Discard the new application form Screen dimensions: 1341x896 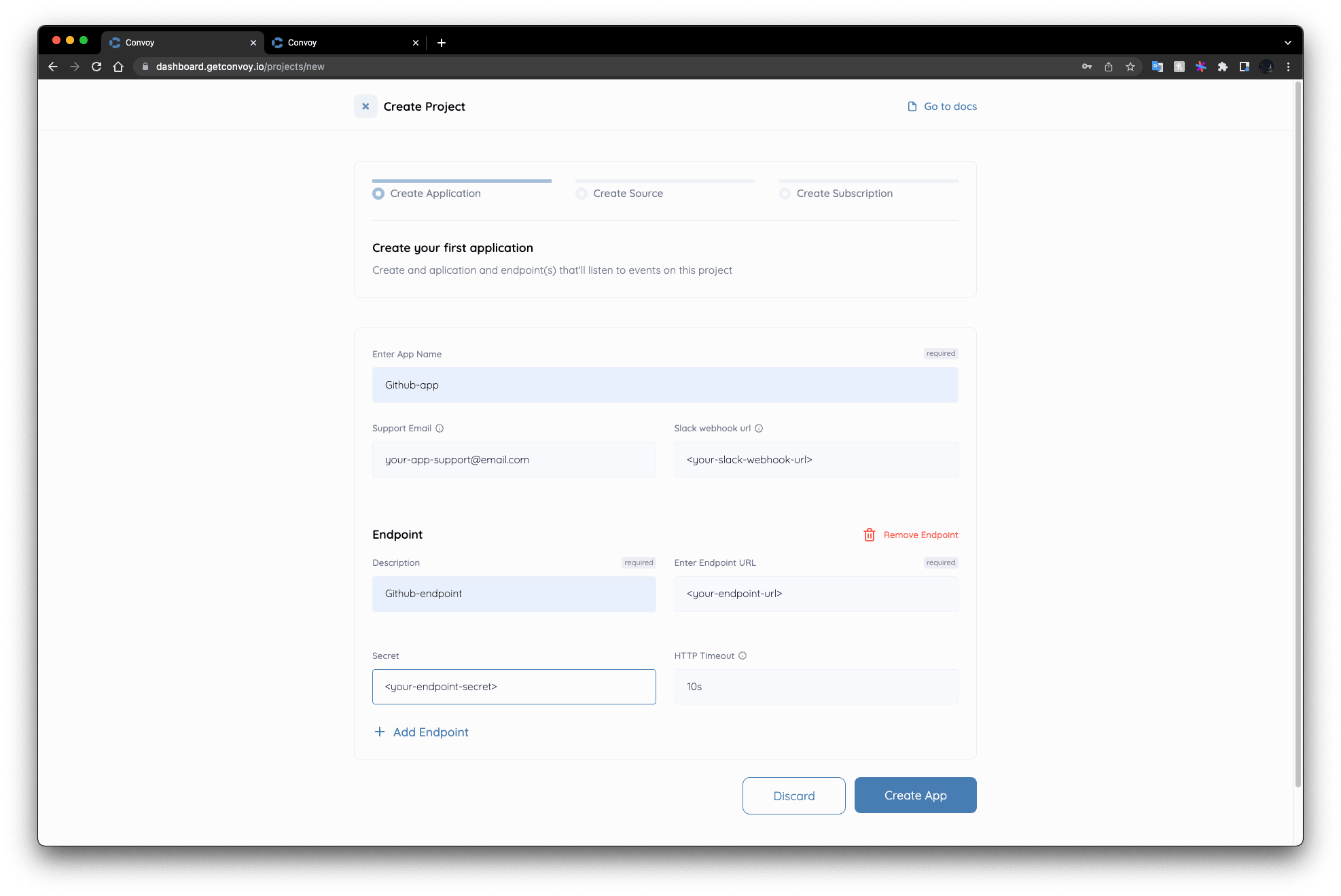tap(793, 796)
